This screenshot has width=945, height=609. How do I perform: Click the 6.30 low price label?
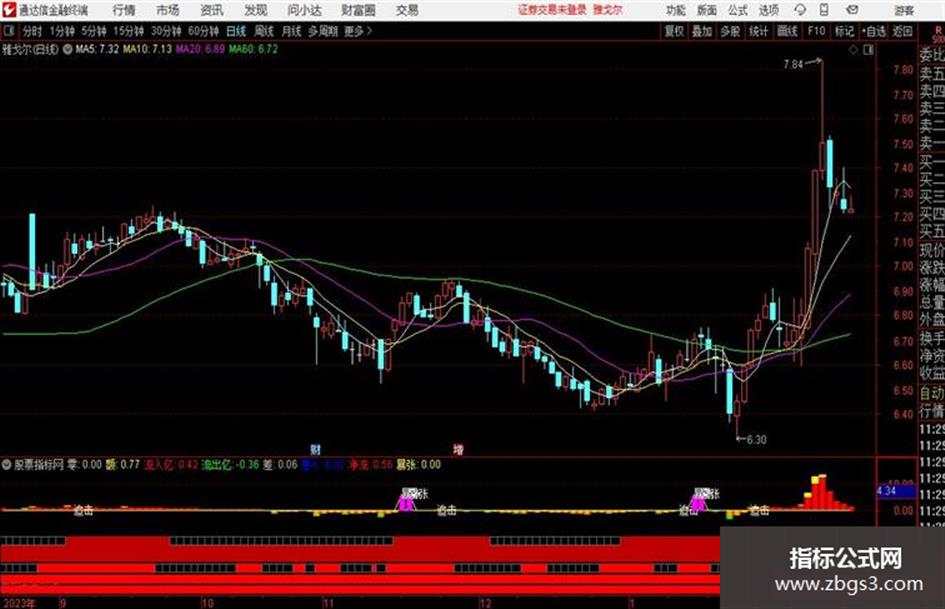pos(756,440)
